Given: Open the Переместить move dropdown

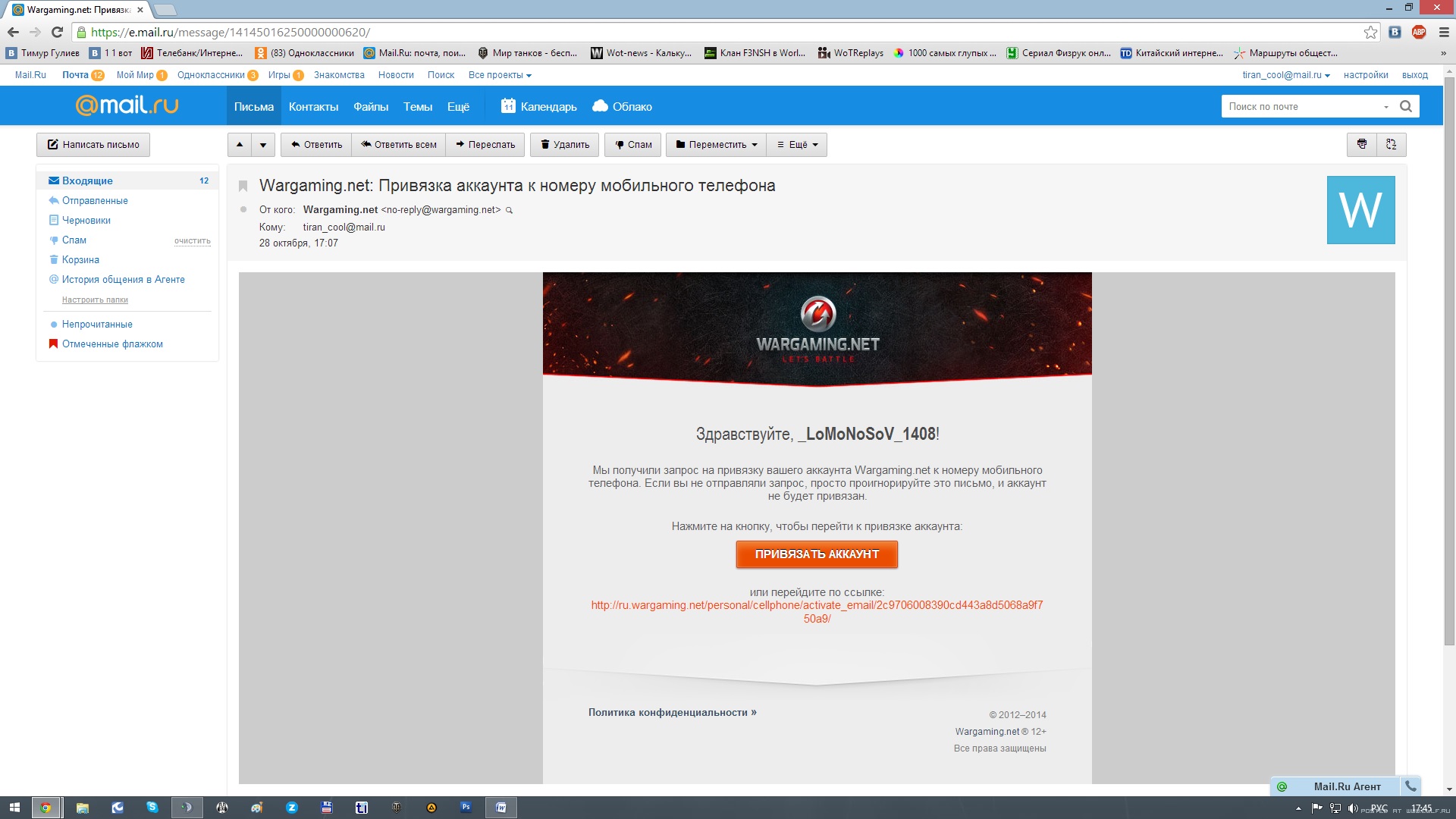Looking at the screenshot, I should click(716, 145).
